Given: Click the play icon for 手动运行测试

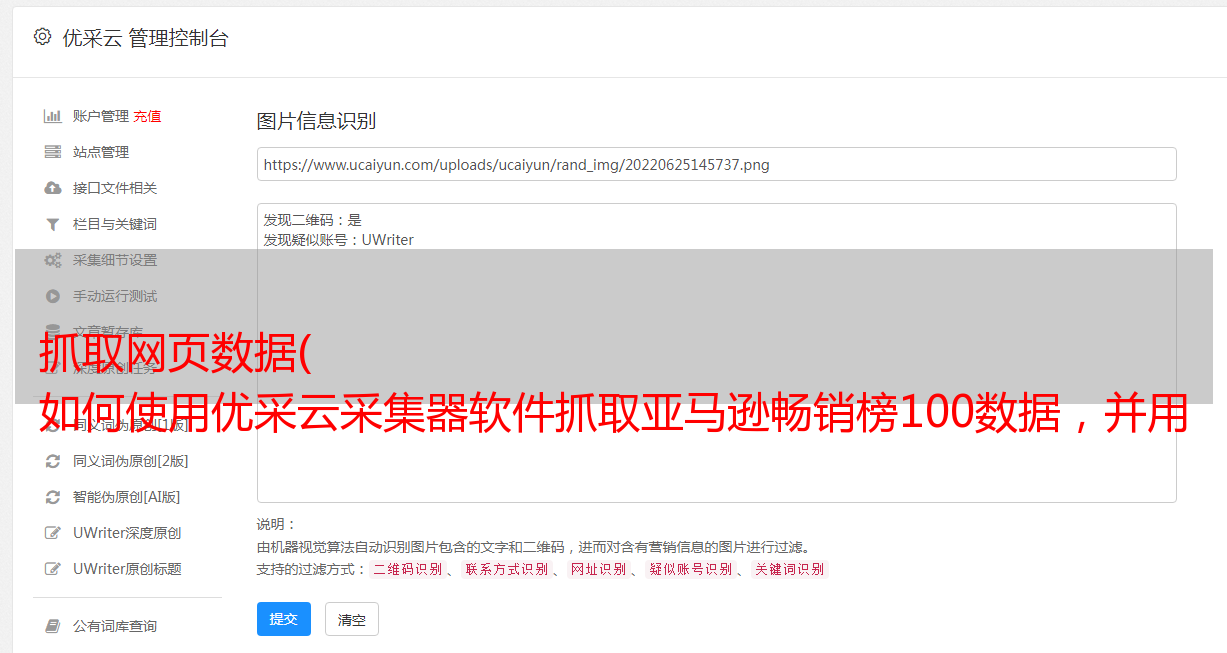Looking at the screenshot, I should point(52,296).
